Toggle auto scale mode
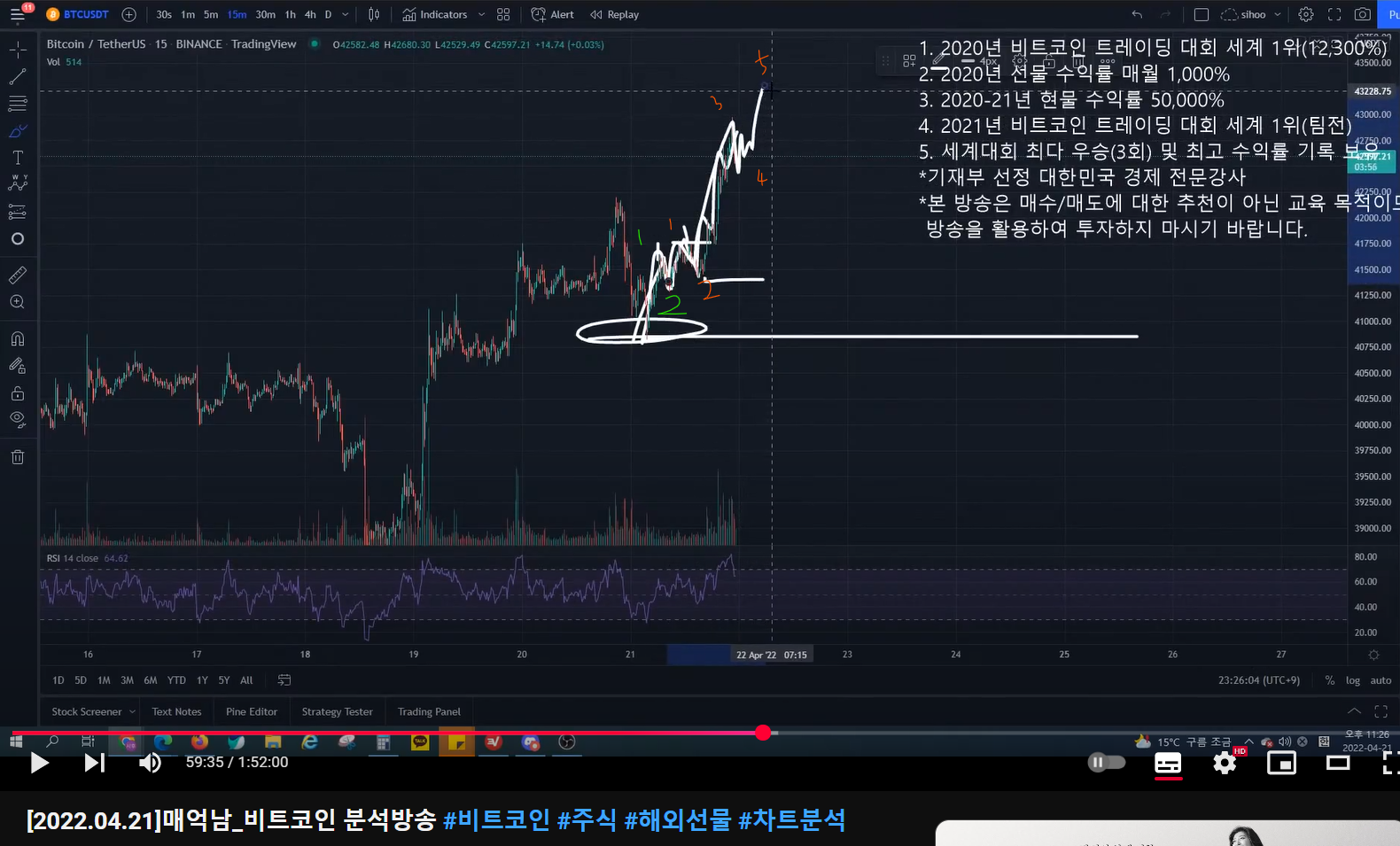Screen dimensions: 1400x846 [1381, 680]
